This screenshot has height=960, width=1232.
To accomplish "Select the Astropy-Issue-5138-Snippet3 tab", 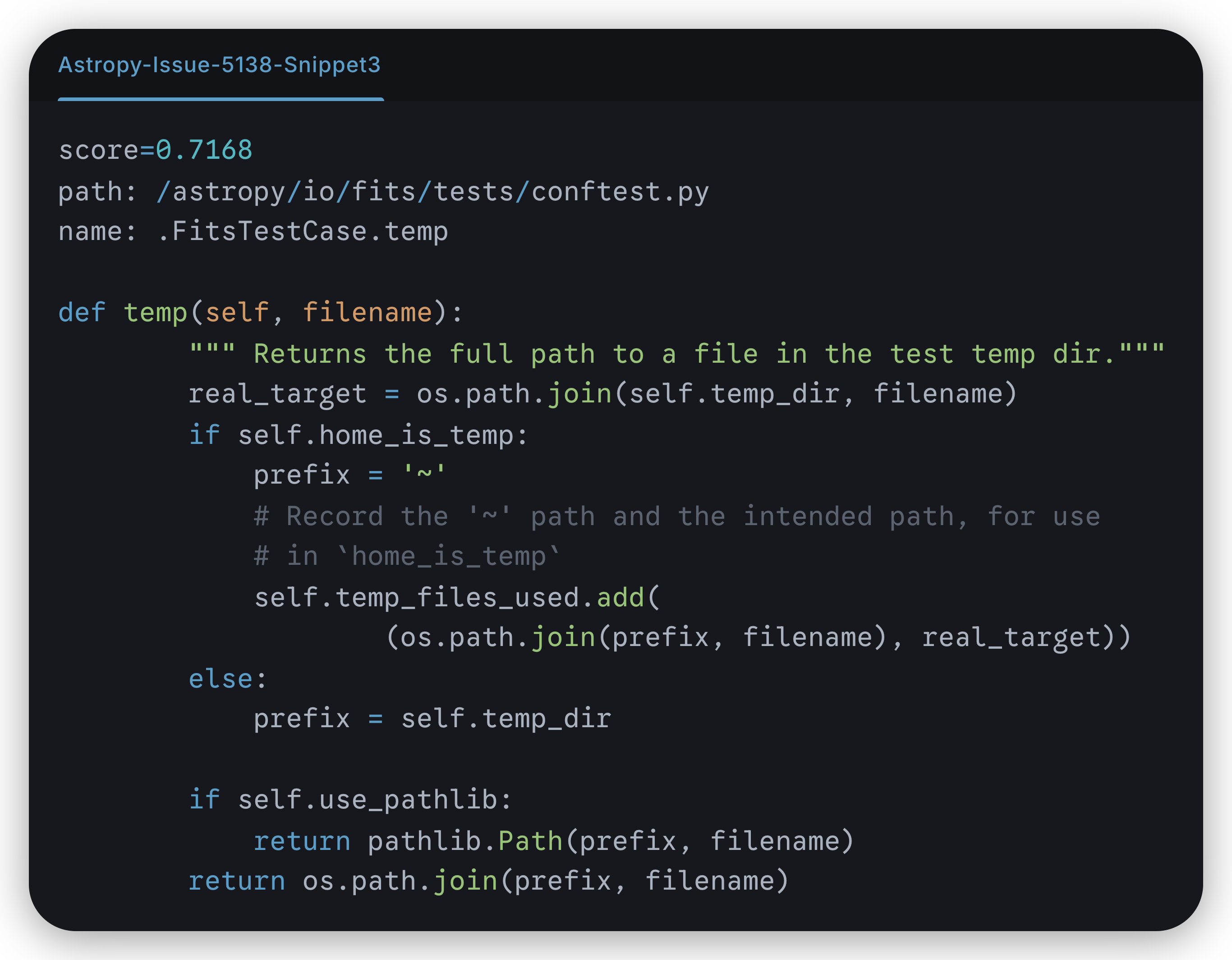I will (x=220, y=65).
